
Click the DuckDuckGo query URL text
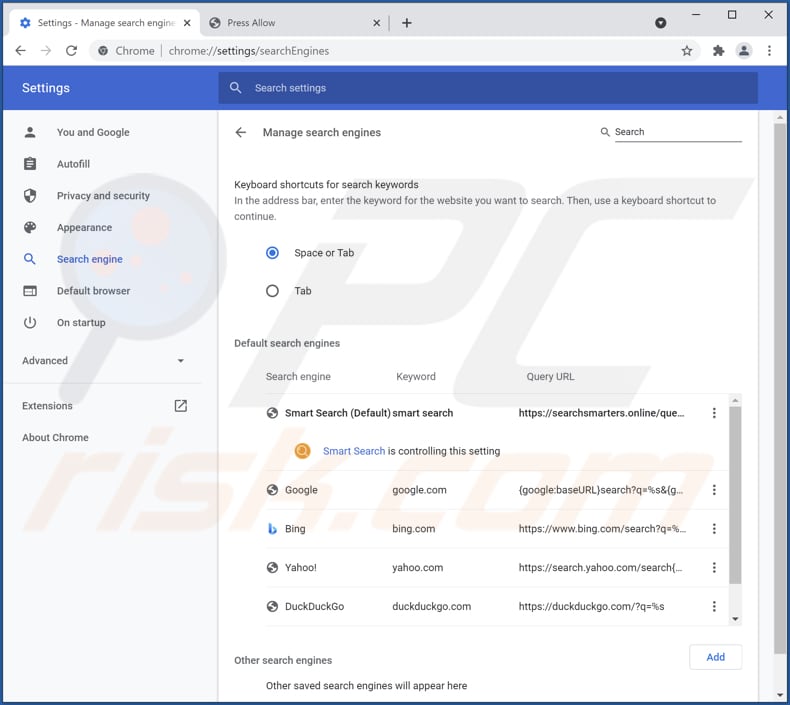click(x=591, y=606)
